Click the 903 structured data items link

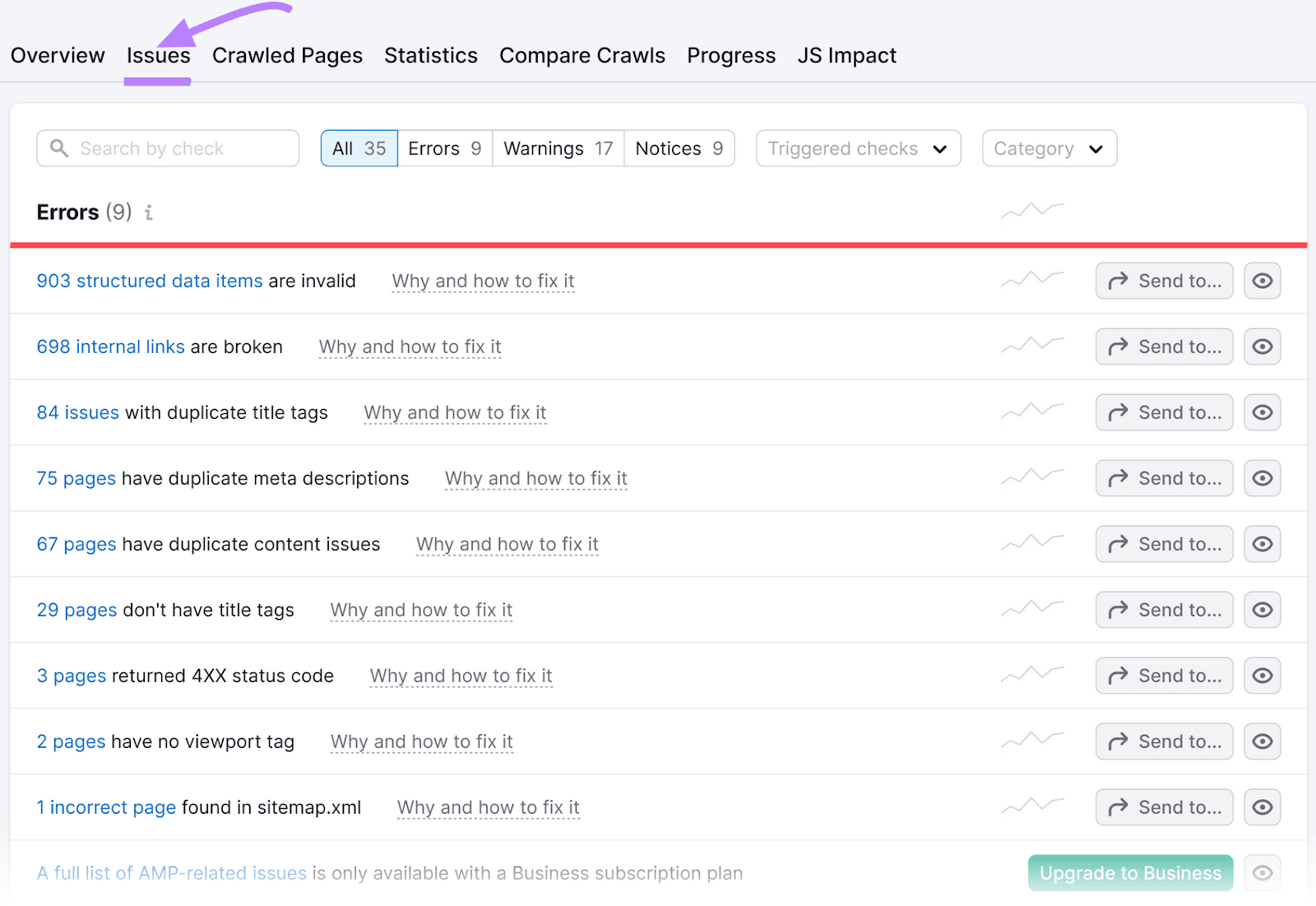point(149,281)
